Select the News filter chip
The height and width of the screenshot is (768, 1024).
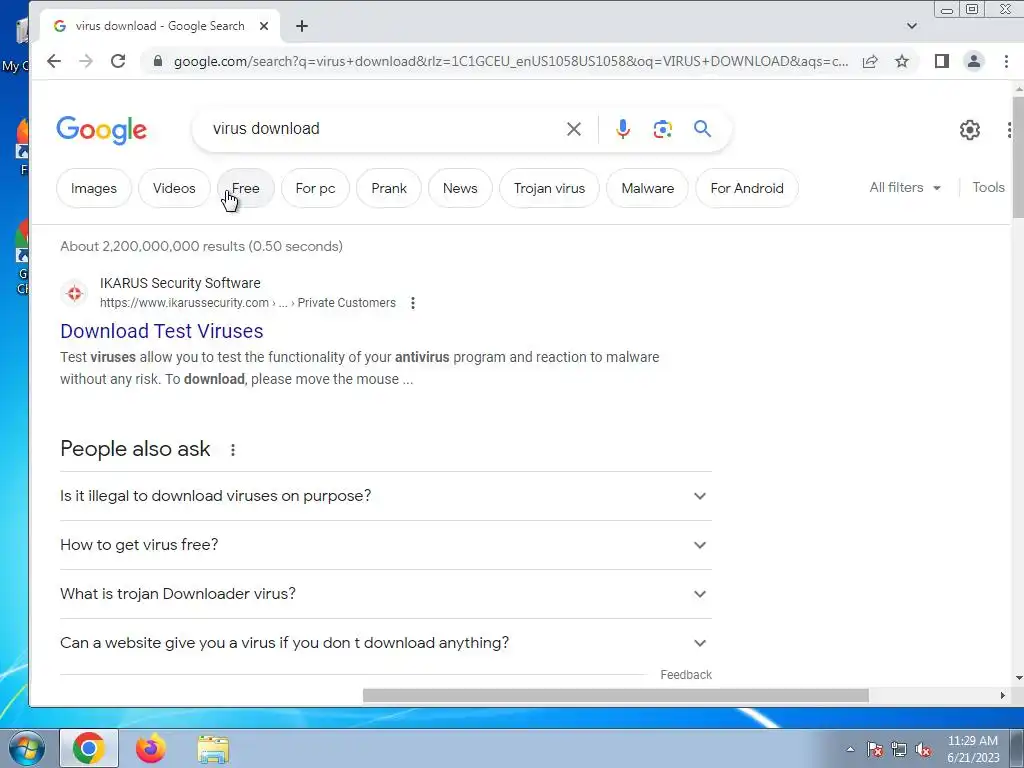coord(460,188)
